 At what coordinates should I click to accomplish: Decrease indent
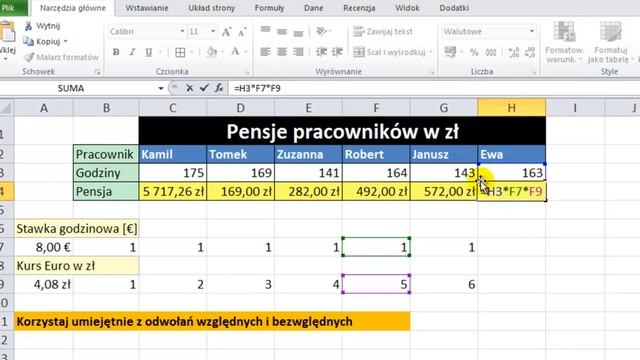(x=321, y=52)
